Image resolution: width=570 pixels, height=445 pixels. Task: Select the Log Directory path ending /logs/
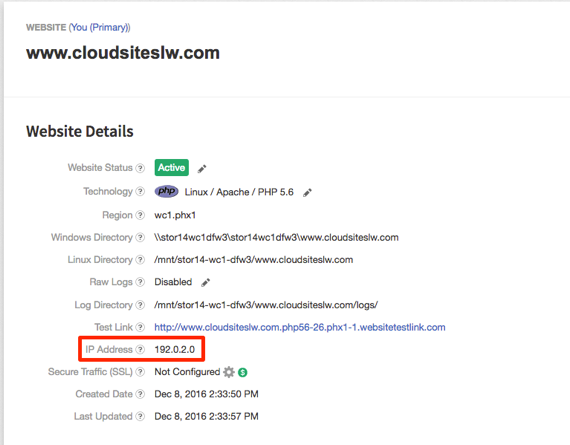pos(266,305)
